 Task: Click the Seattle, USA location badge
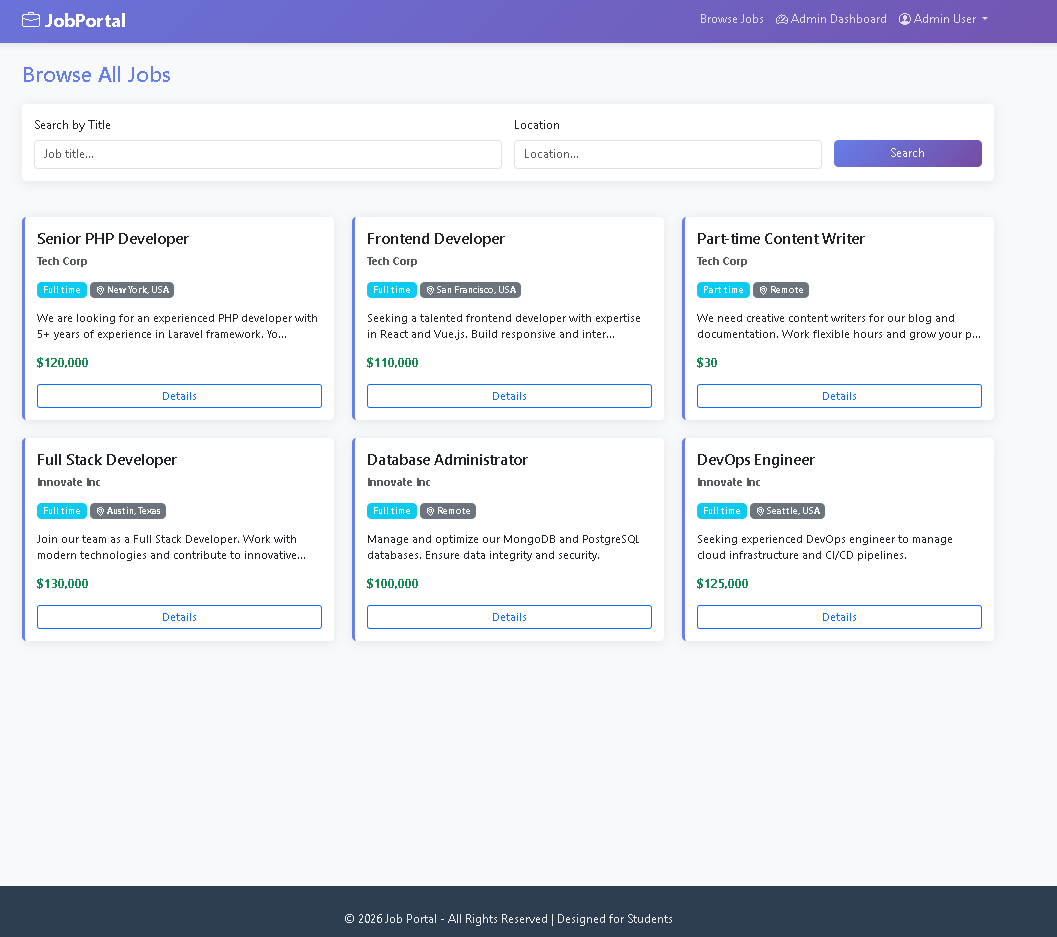coord(787,511)
